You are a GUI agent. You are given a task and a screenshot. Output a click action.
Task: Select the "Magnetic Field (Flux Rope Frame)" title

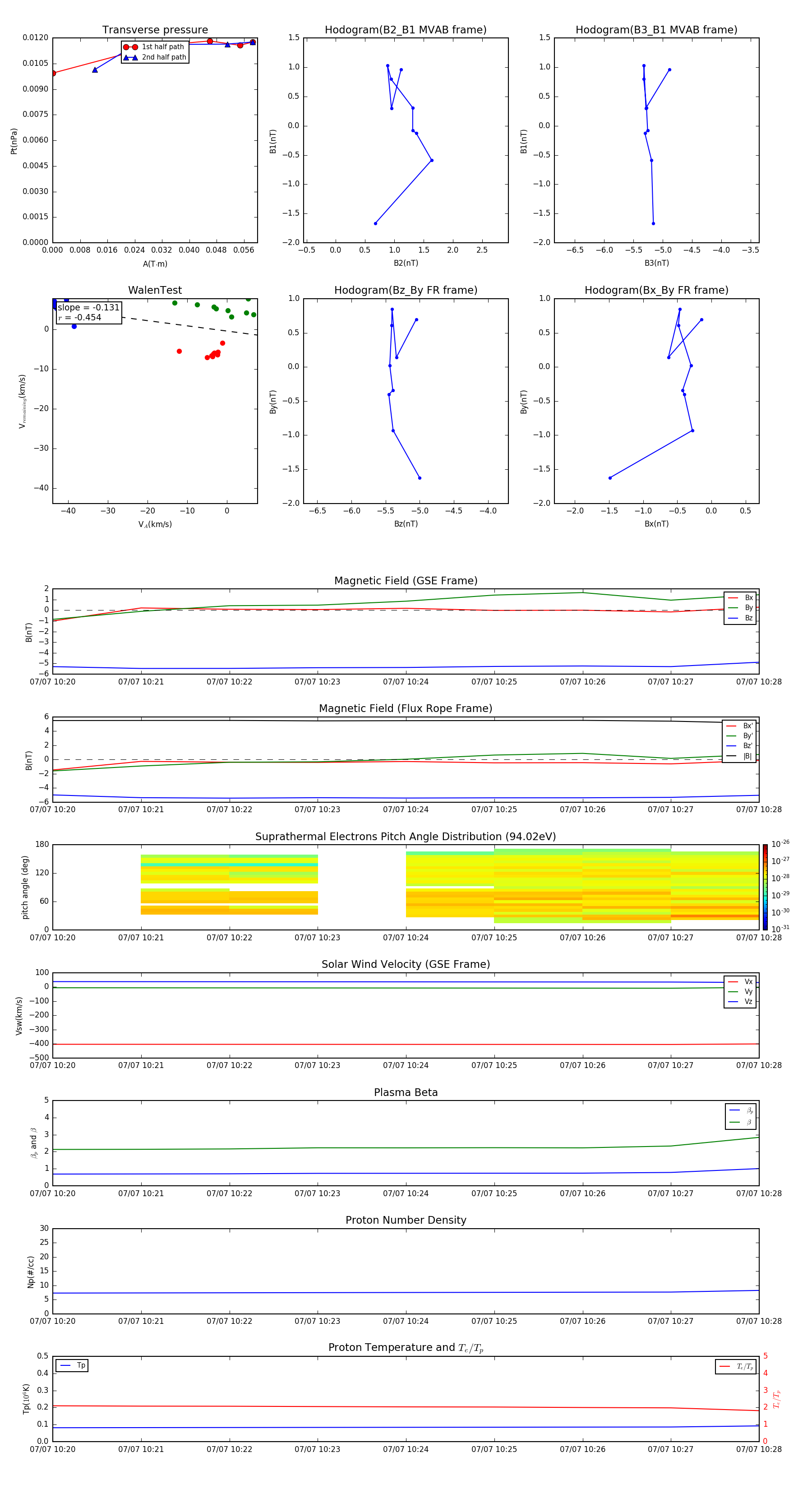pyautogui.click(x=406, y=709)
